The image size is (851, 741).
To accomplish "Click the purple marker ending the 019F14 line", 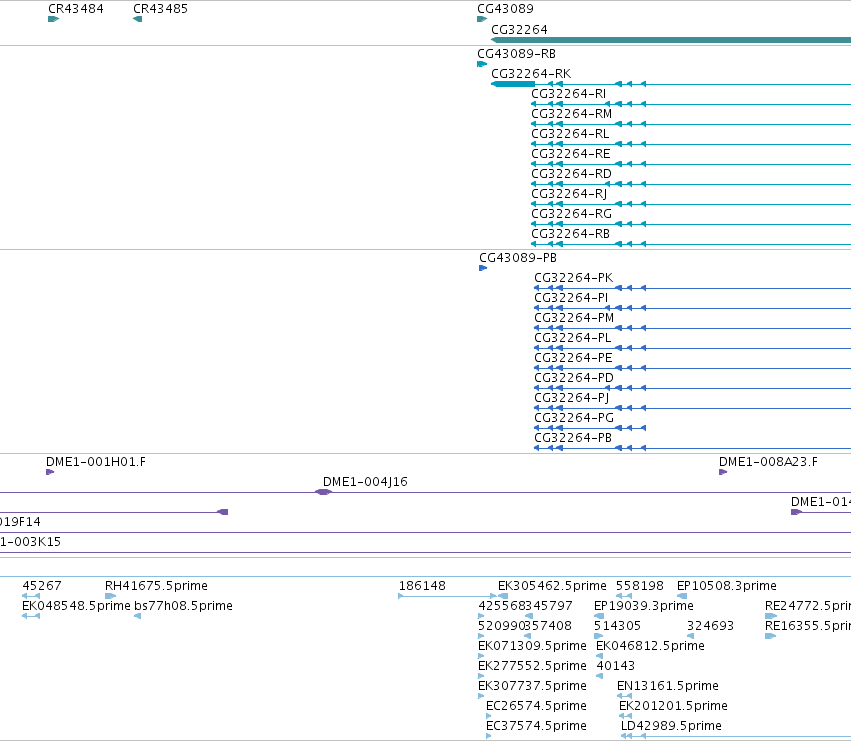I will (x=223, y=512).
